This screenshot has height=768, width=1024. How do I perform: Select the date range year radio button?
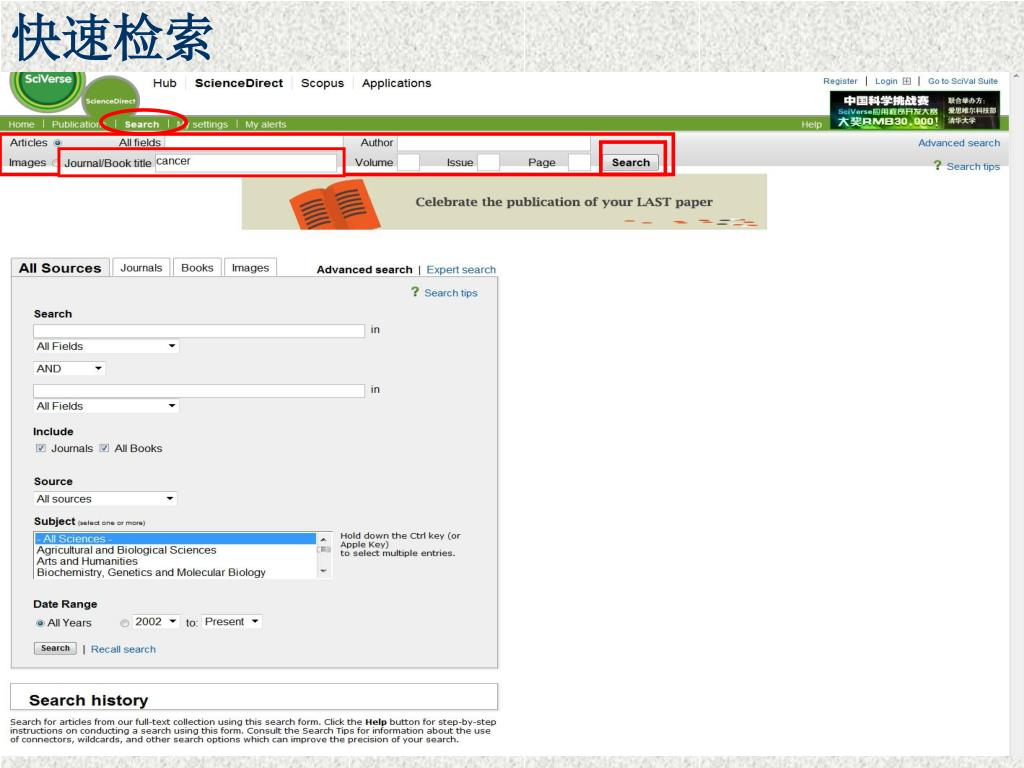click(x=124, y=623)
